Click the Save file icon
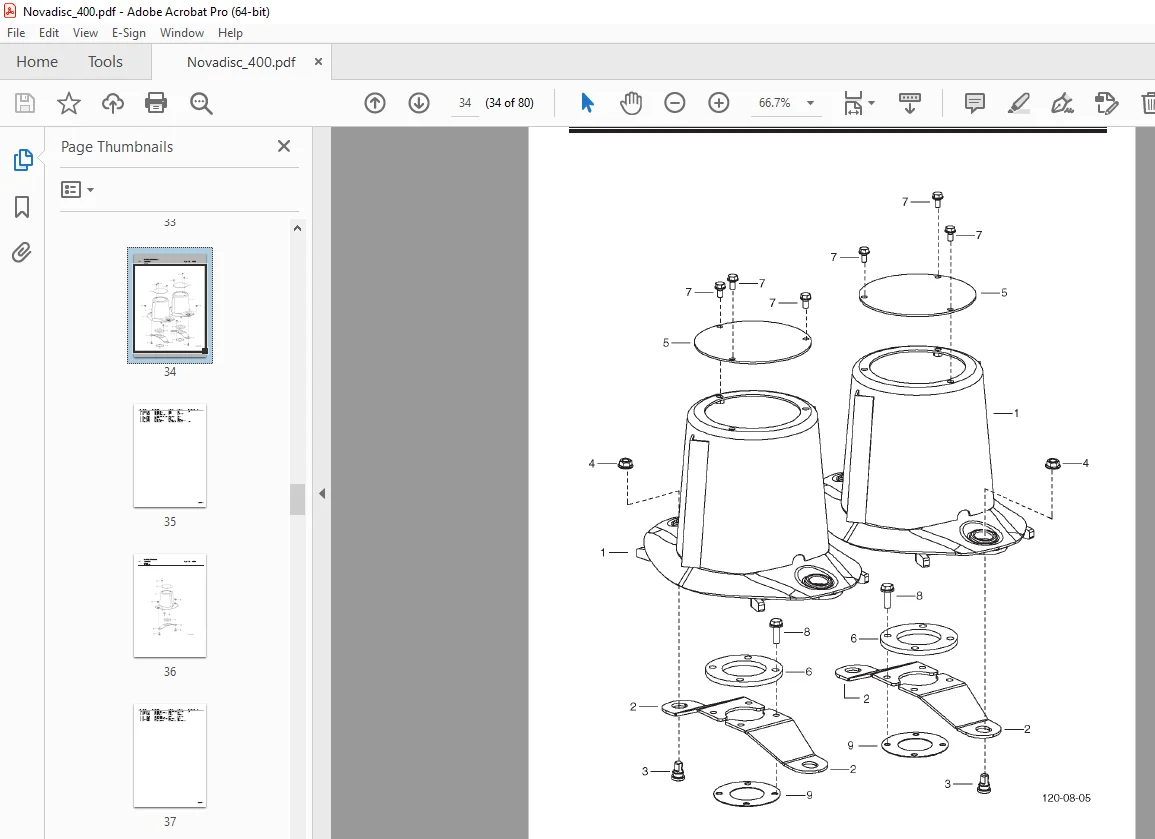Screen dimensions: 1155x839 coord(25,103)
